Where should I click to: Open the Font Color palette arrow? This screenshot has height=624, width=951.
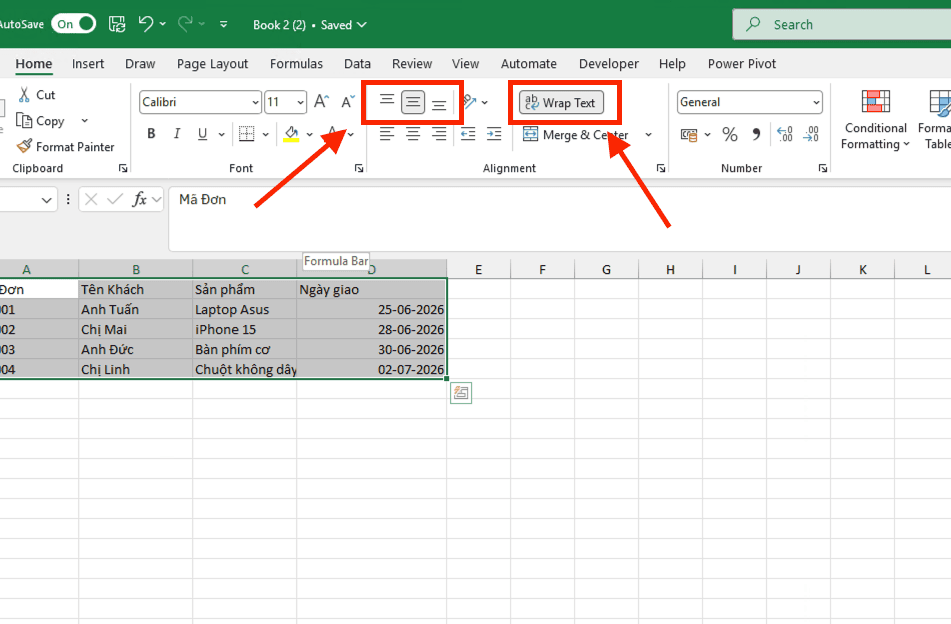[351, 134]
